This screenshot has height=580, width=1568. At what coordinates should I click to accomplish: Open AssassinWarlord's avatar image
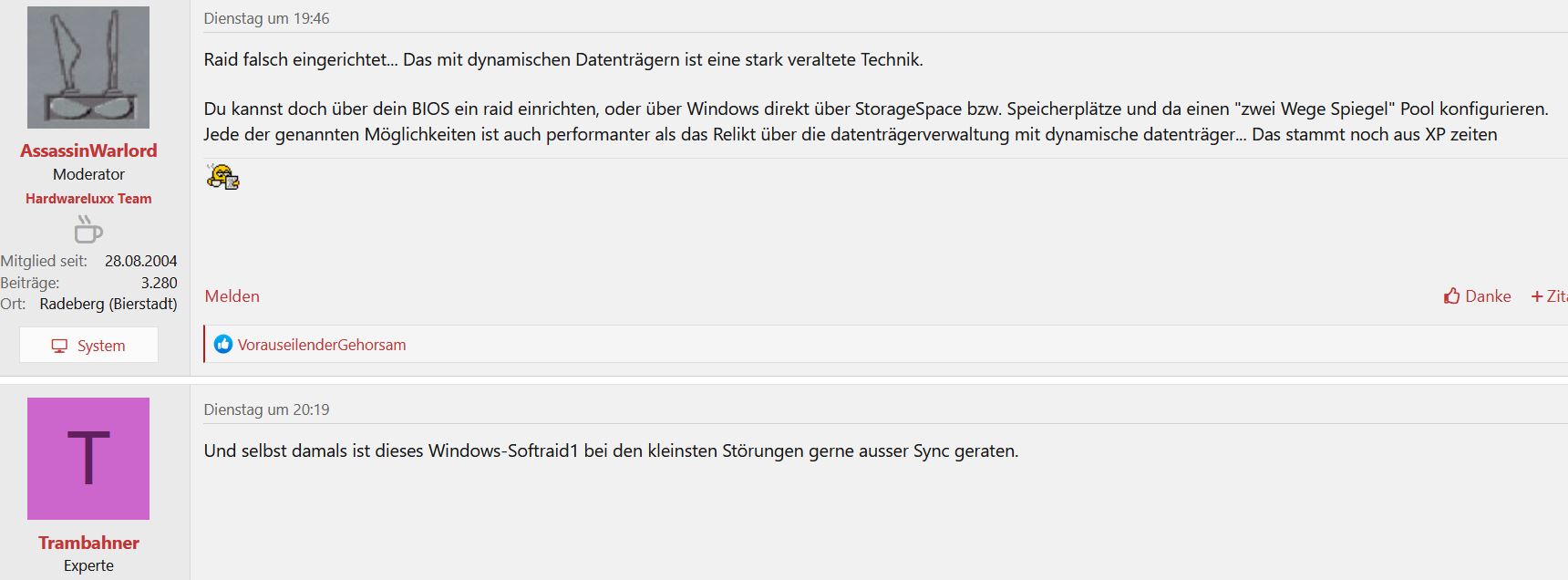point(88,67)
